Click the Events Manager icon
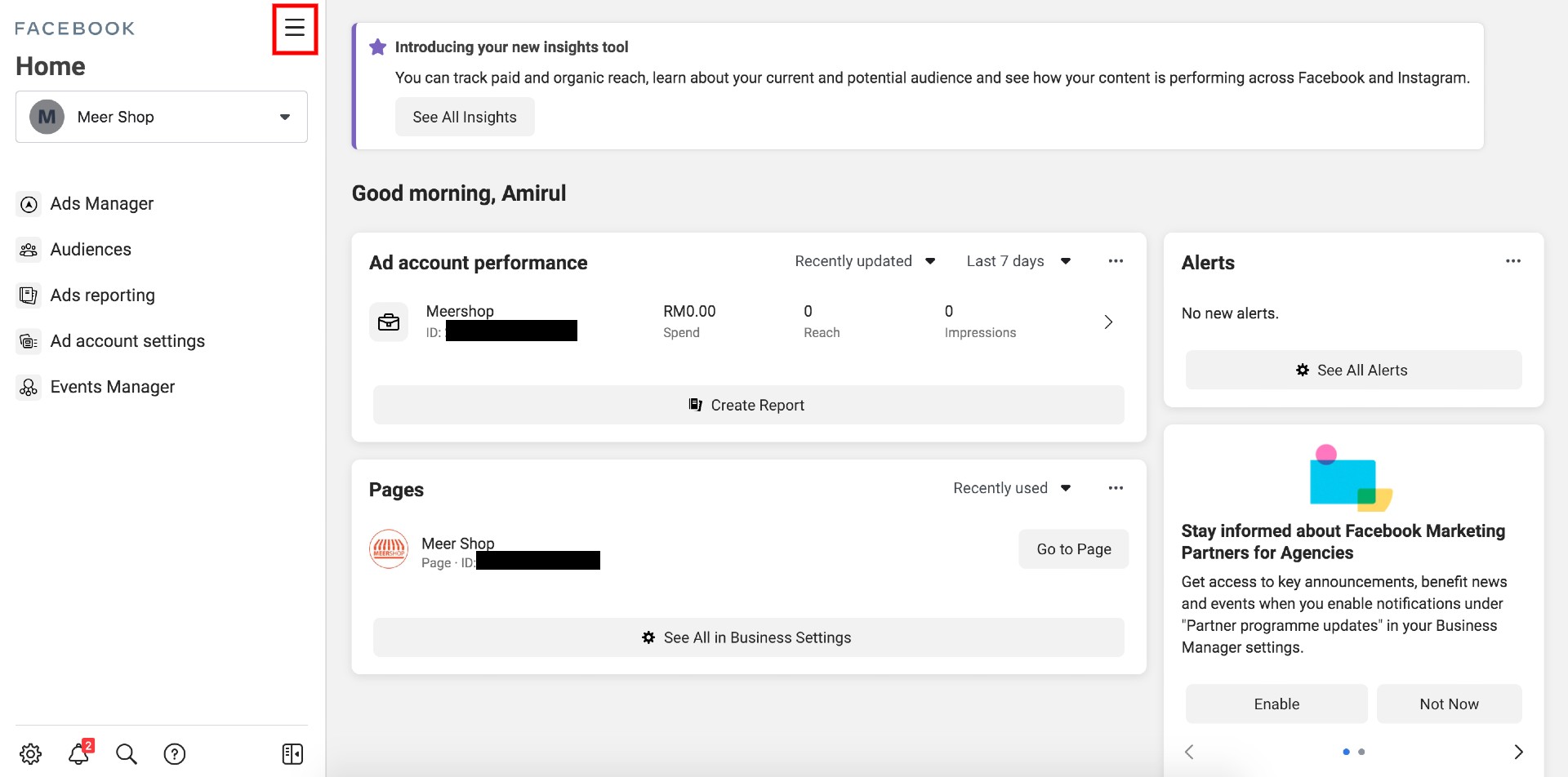The image size is (1568, 777). (29, 387)
